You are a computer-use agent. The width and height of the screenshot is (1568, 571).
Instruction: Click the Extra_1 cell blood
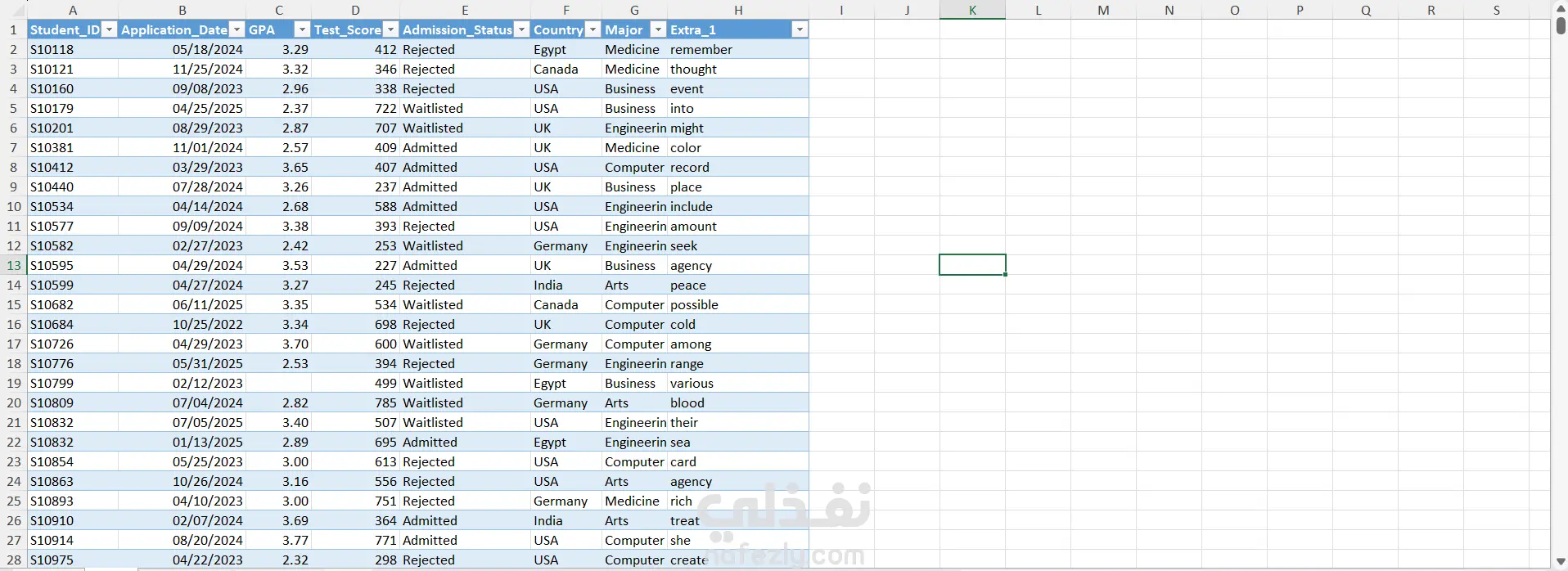coord(738,402)
